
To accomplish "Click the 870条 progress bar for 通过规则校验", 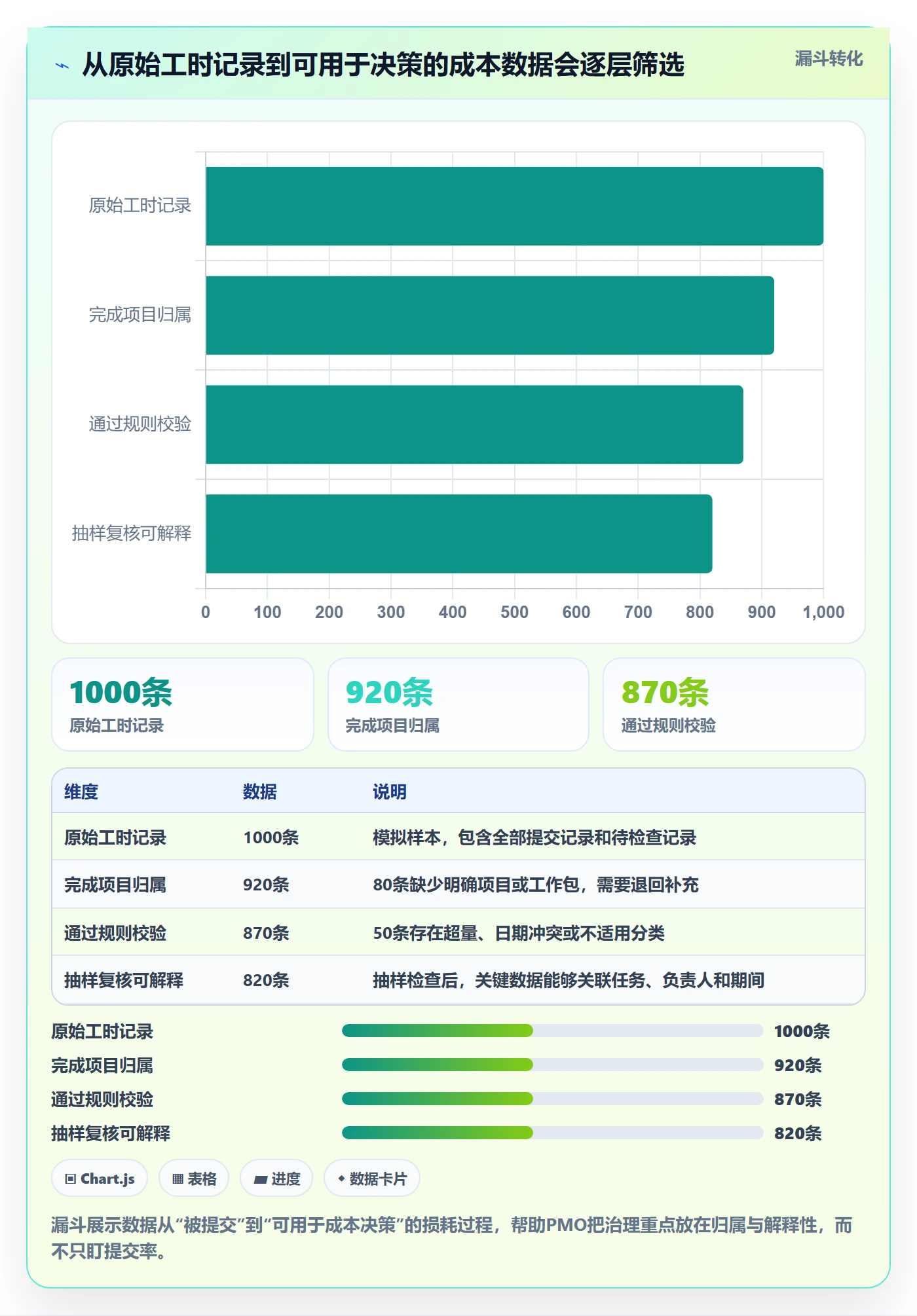I will 552,1099.
